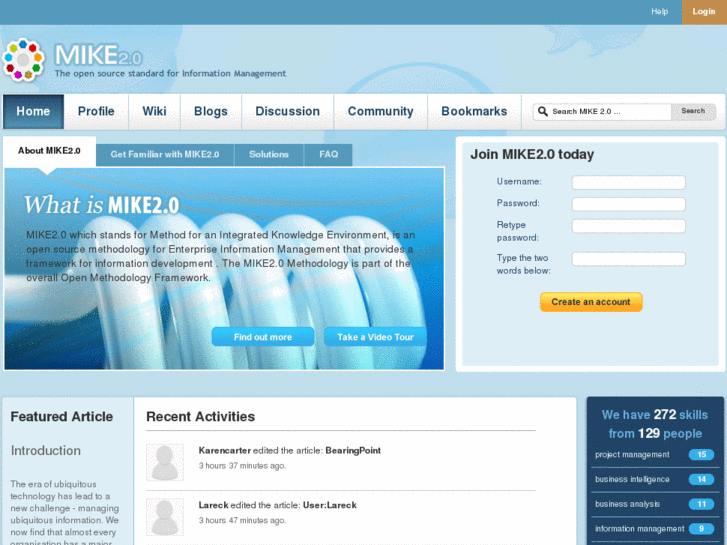Navigate to Blogs

point(211,112)
